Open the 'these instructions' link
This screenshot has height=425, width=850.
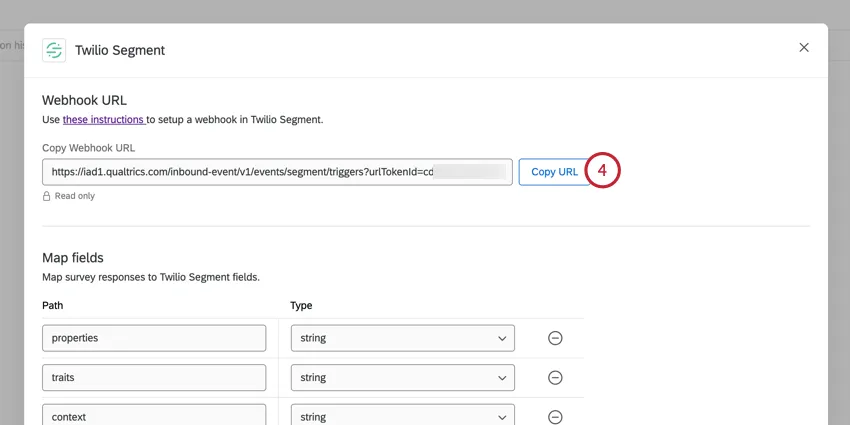104,120
